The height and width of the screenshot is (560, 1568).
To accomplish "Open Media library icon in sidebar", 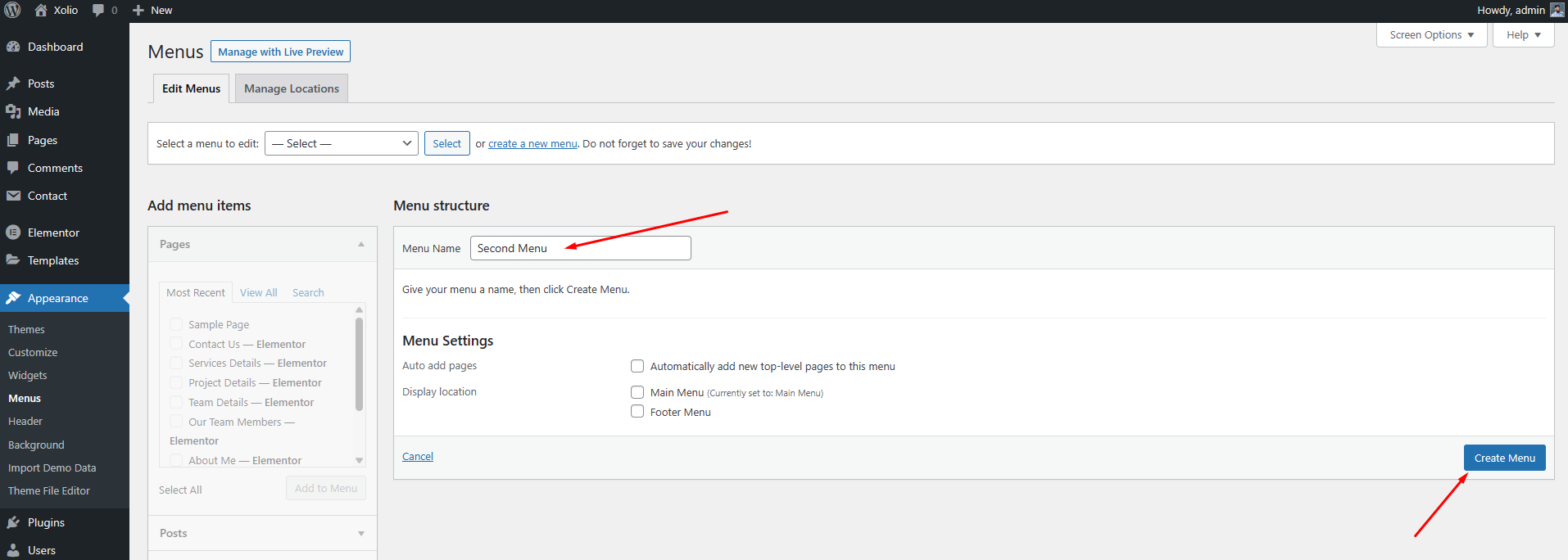I will (13, 111).
